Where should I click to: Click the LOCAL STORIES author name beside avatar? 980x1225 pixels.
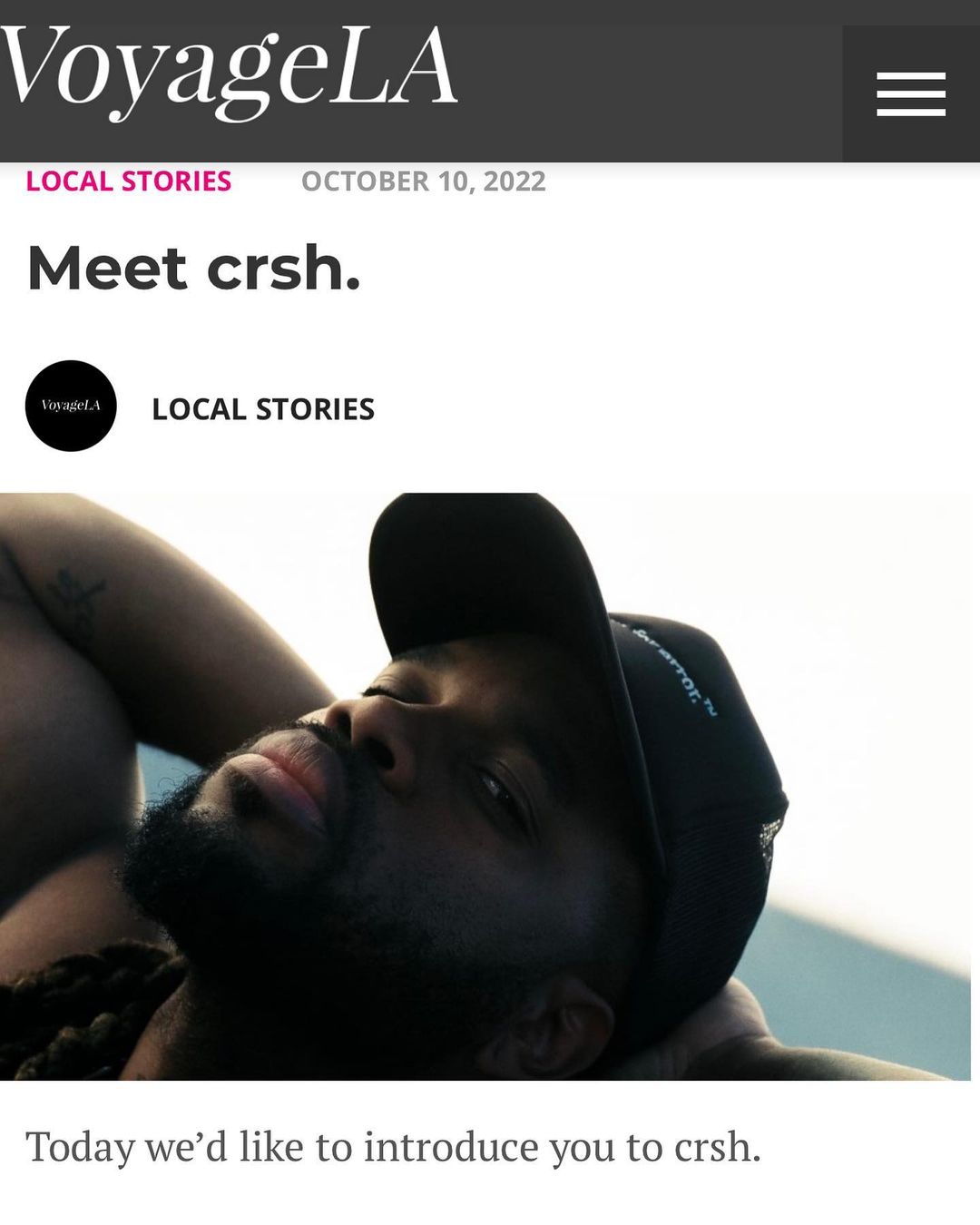(263, 409)
